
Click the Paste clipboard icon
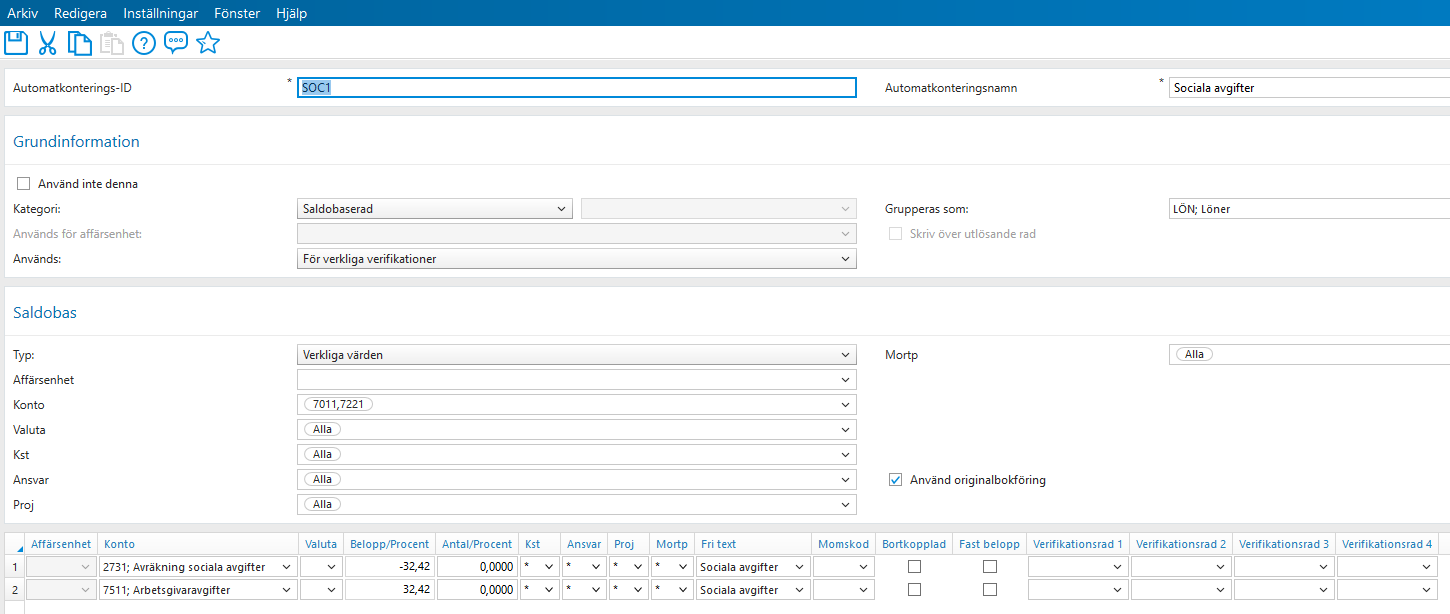(111, 42)
